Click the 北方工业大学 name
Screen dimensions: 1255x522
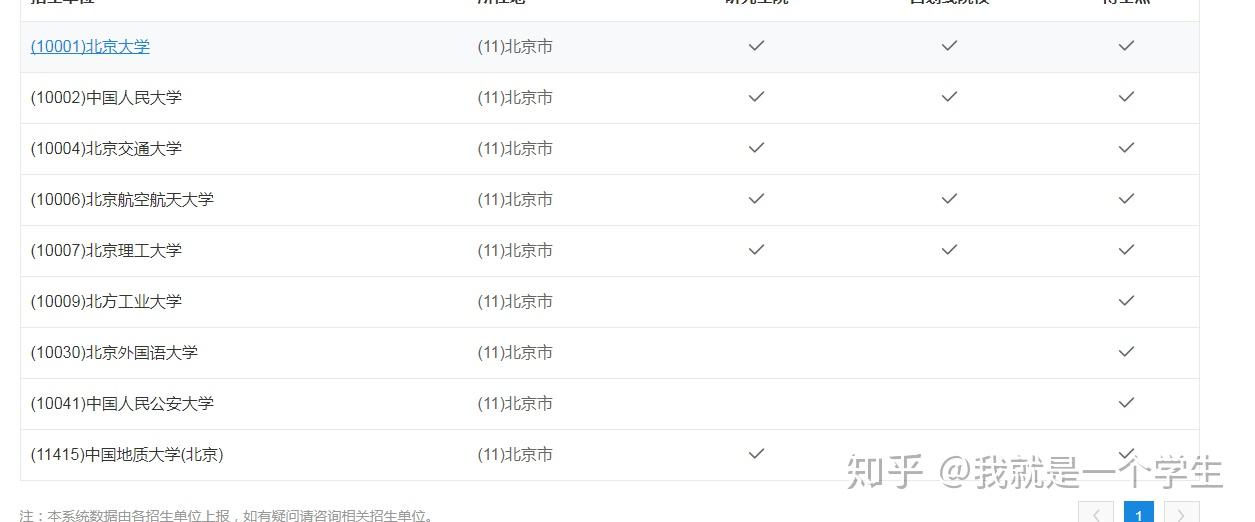pyautogui.click(x=106, y=302)
